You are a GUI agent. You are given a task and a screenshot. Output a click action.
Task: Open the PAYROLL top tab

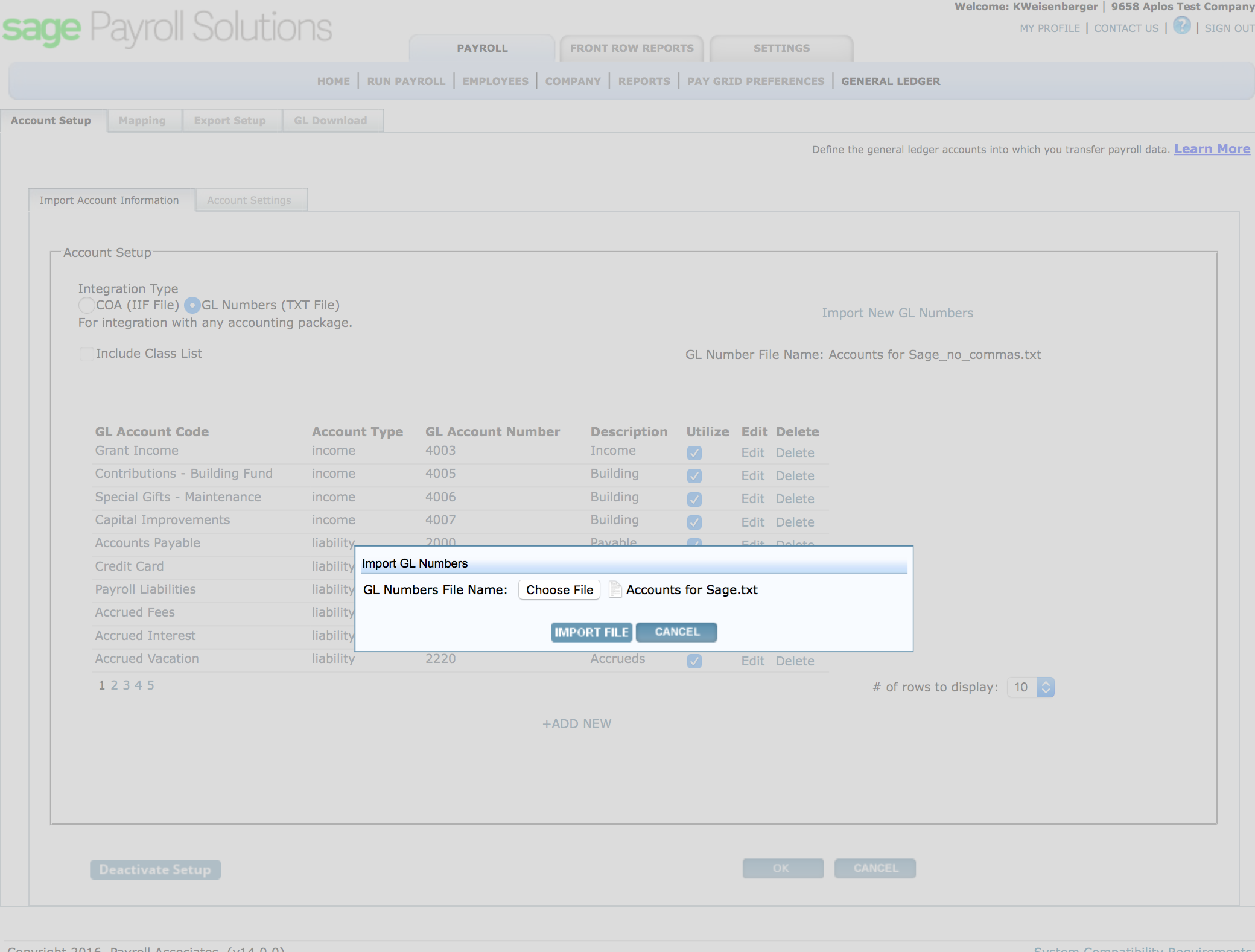[x=482, y=48]
